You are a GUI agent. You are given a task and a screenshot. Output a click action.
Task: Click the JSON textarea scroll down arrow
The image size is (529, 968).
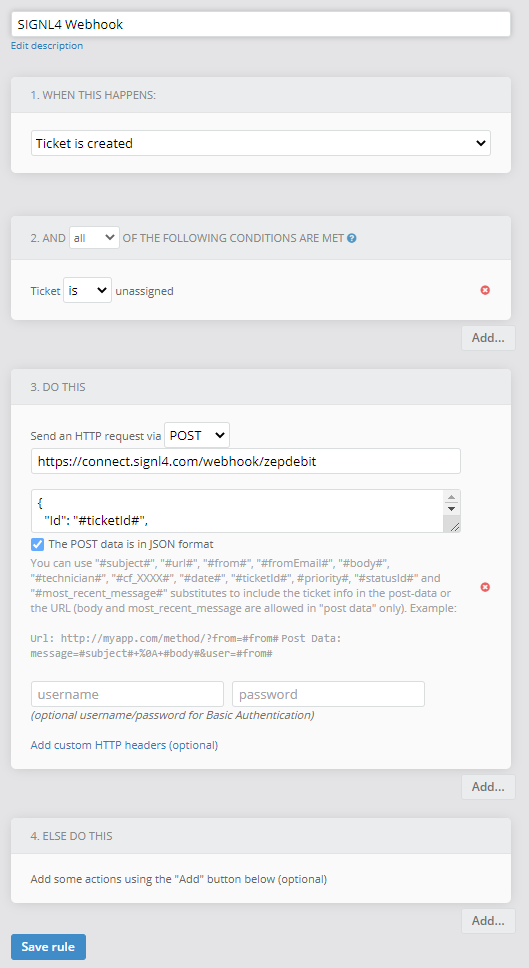click(452, 509)
